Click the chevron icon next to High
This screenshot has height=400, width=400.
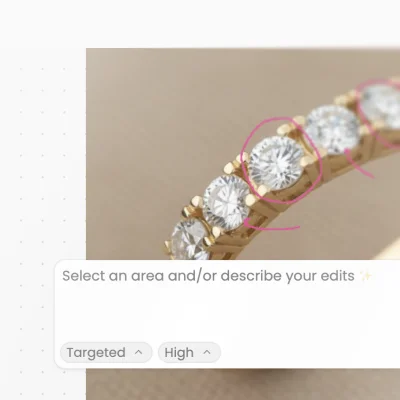pos(207,352)
